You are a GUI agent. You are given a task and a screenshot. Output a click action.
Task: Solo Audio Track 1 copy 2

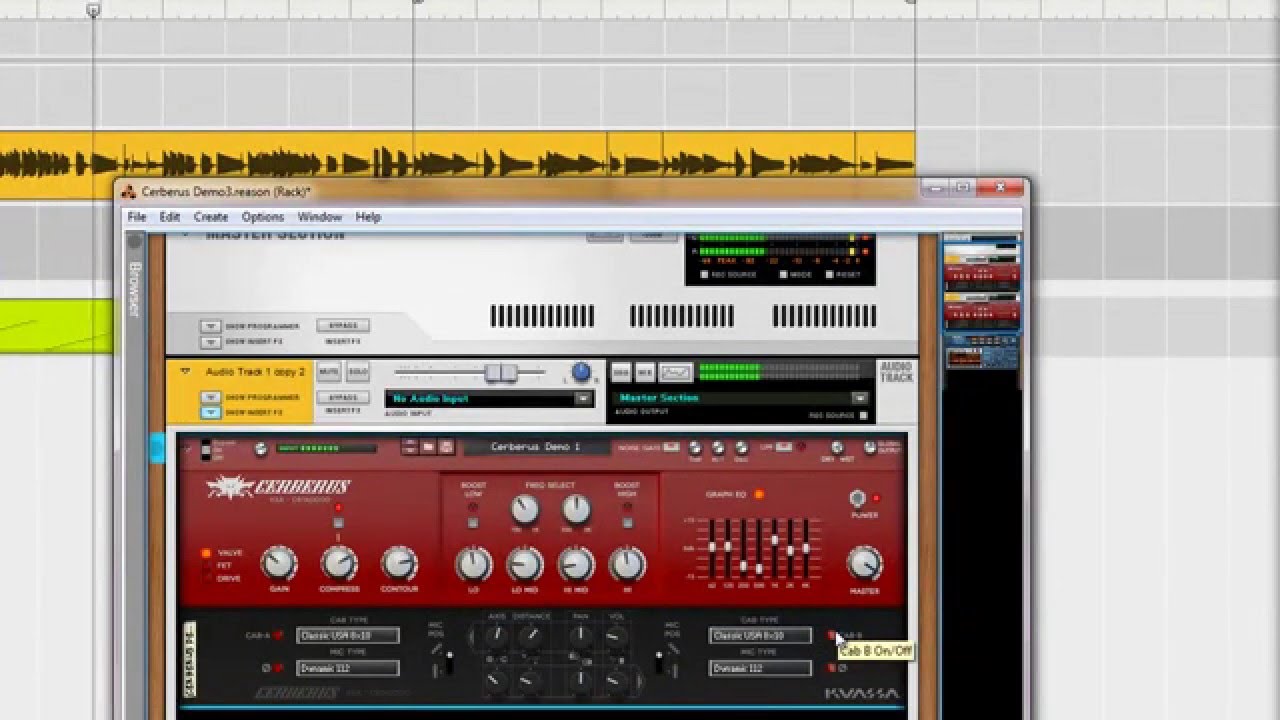point(357,372)
